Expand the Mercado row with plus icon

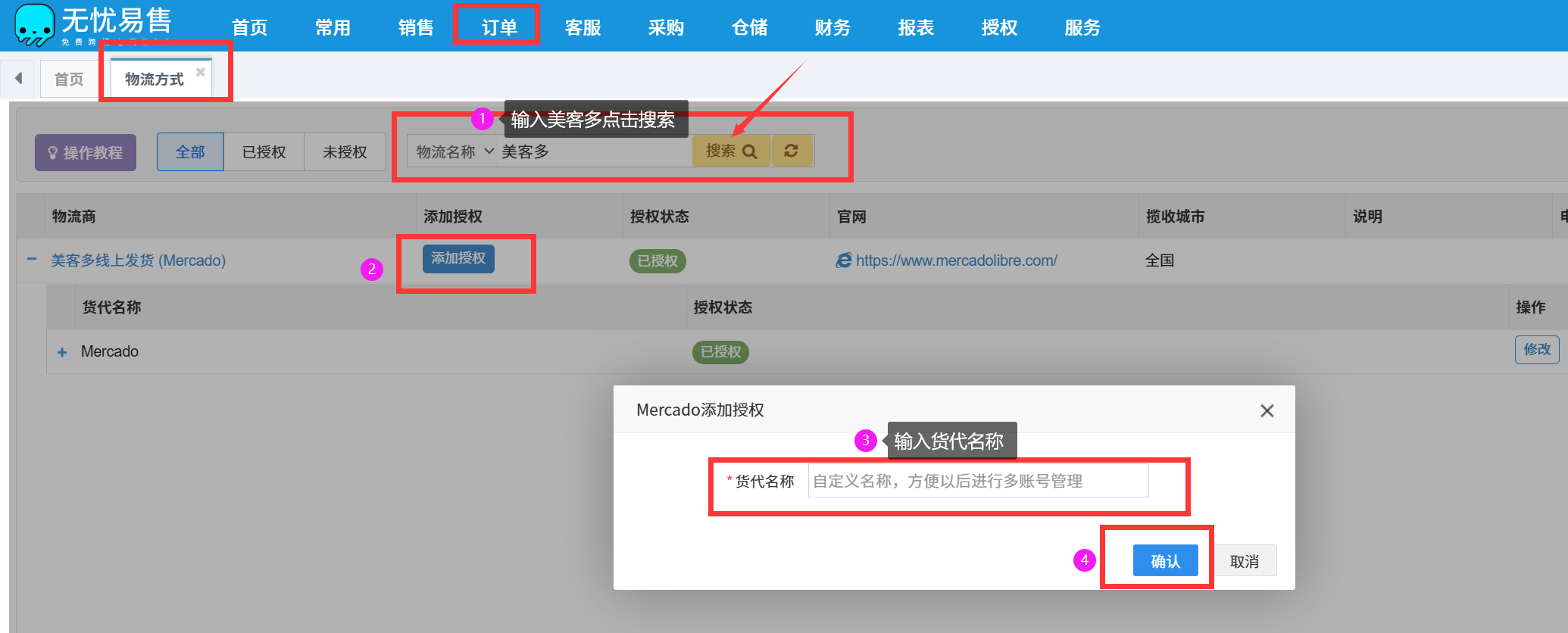[62, 352]
